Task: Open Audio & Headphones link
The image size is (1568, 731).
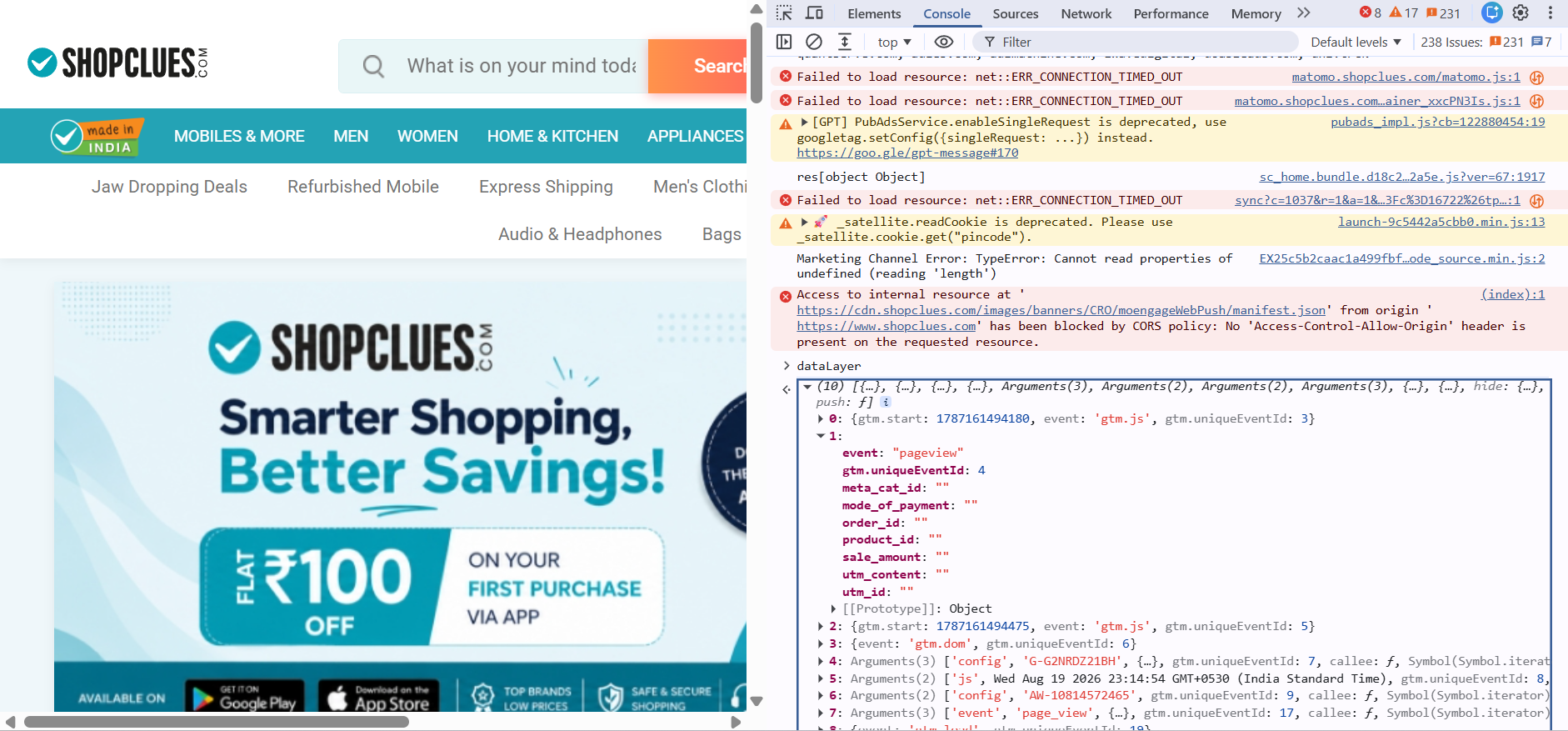Action: pos(580,234)
